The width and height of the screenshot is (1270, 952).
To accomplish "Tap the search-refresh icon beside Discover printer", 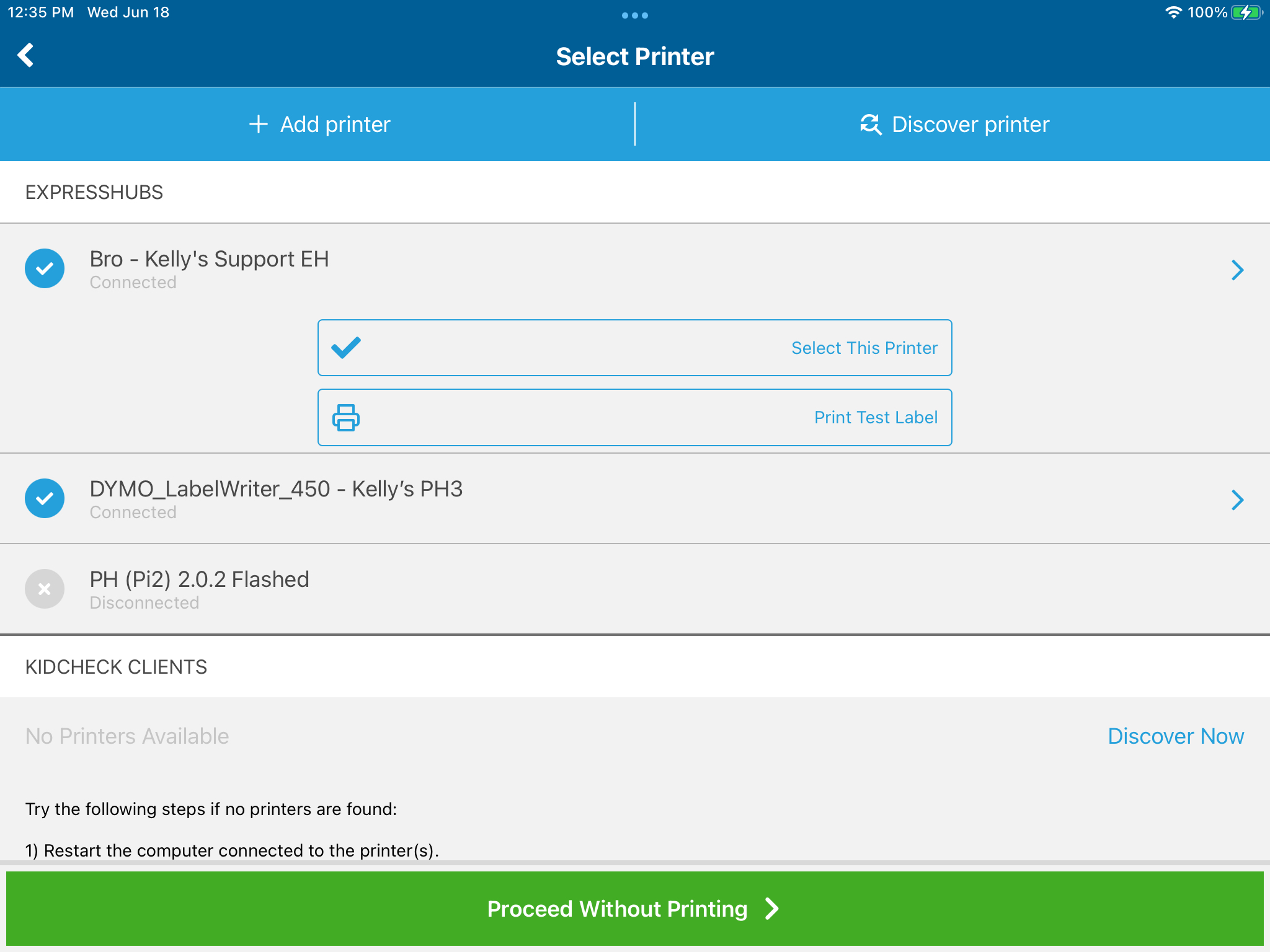I will pyautogui.click(x=870, y=125).
